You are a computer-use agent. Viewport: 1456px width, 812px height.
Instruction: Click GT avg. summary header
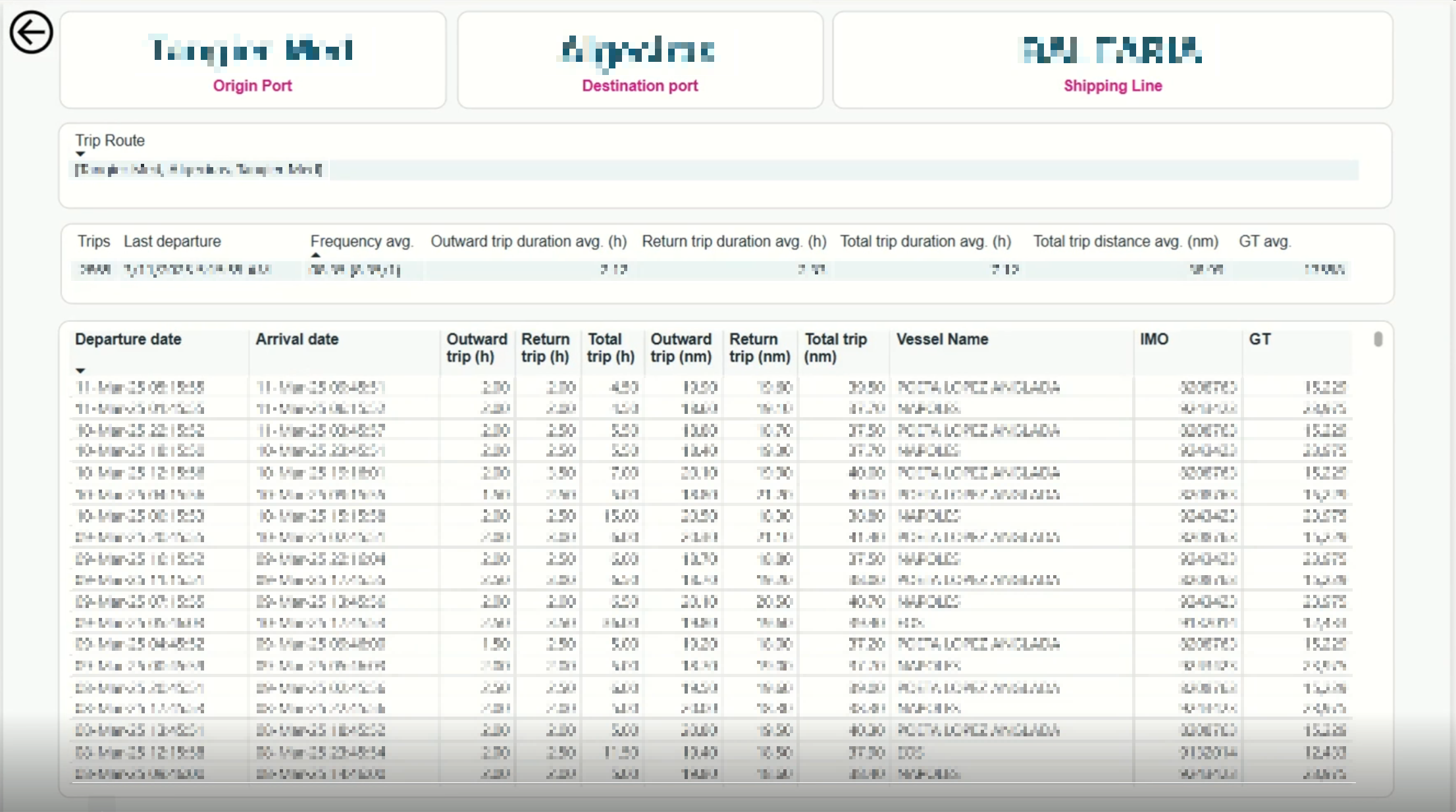(1264, 241)
